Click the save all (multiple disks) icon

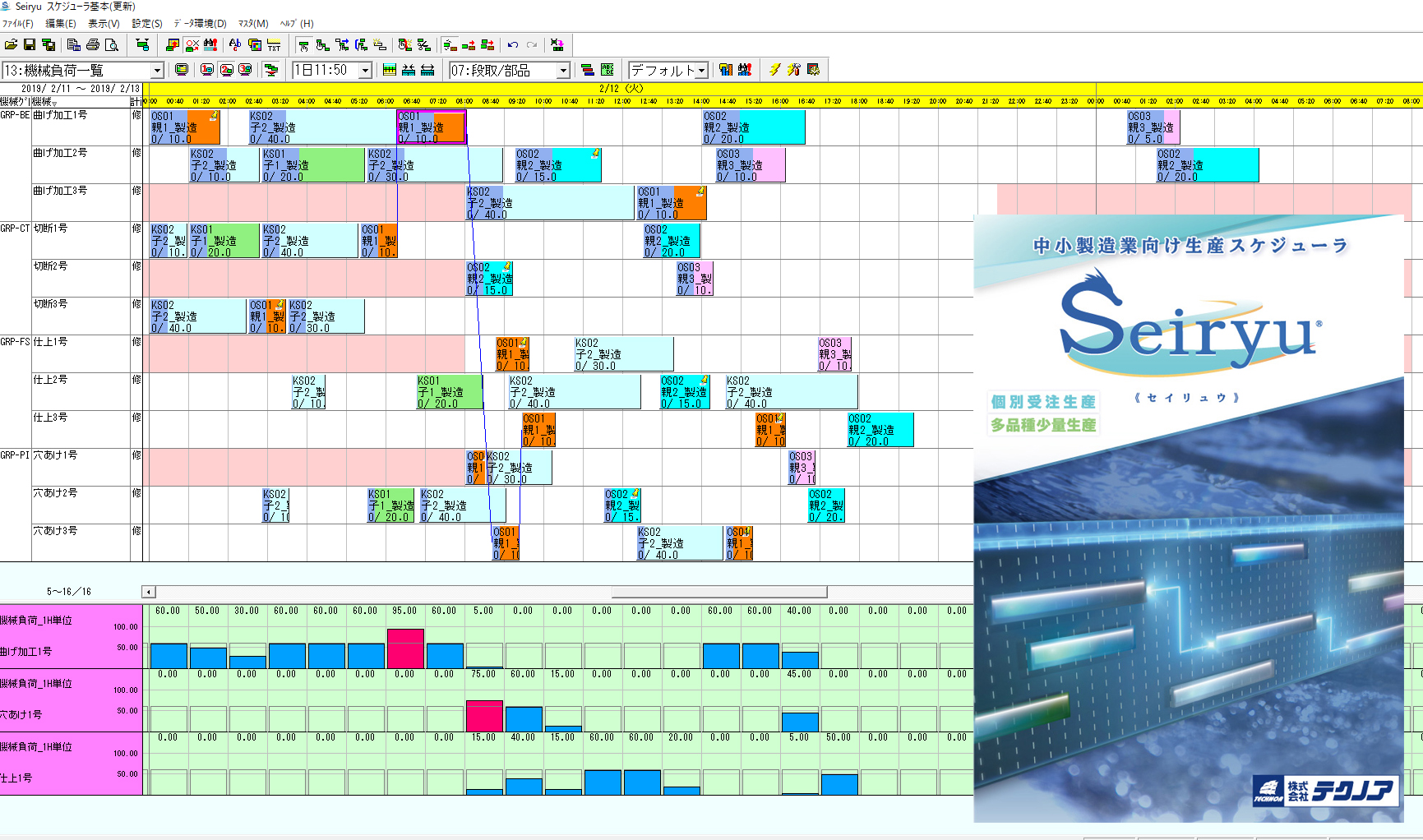pos(49,45)
